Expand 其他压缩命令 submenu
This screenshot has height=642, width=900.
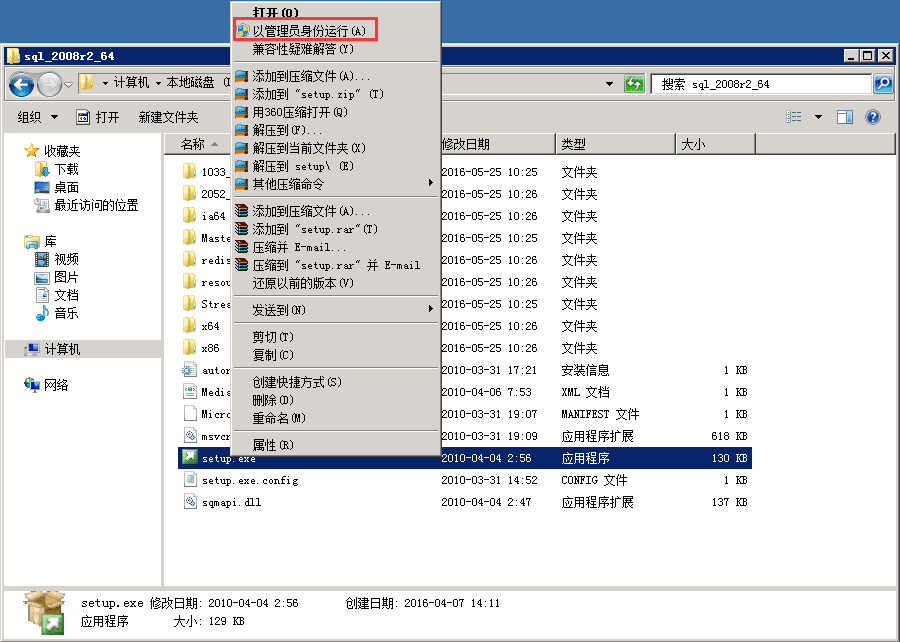(x=336, y=184)
